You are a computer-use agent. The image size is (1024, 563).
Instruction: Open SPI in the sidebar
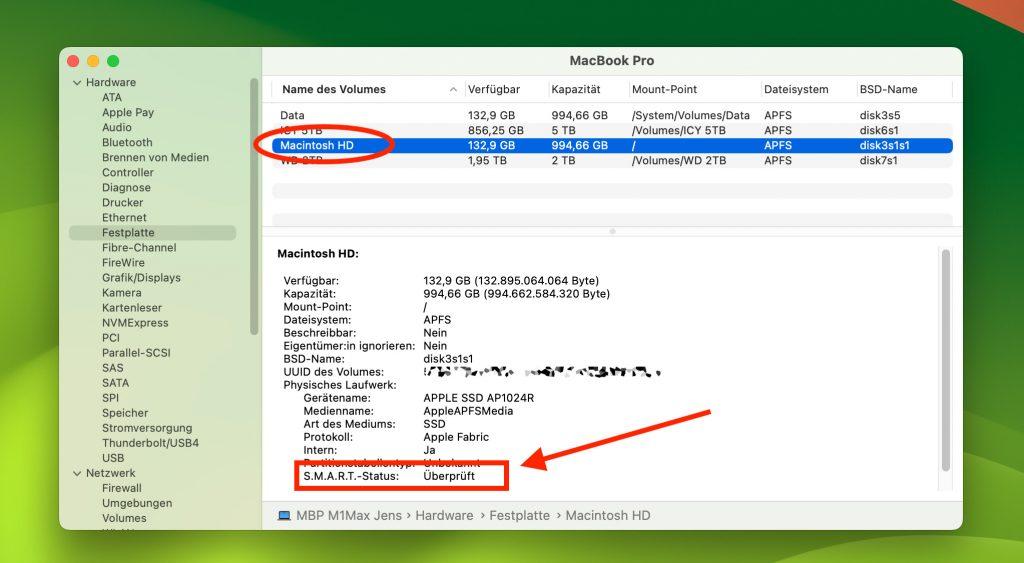pyautogui.click(x=110, y=398)
